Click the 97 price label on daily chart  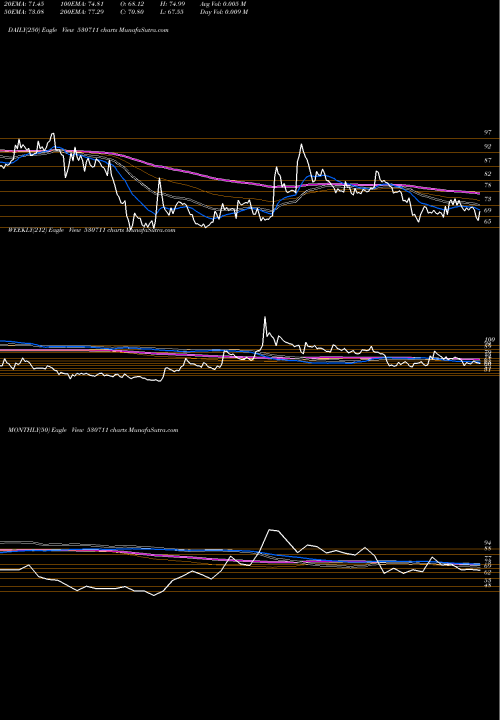point(488,132)
